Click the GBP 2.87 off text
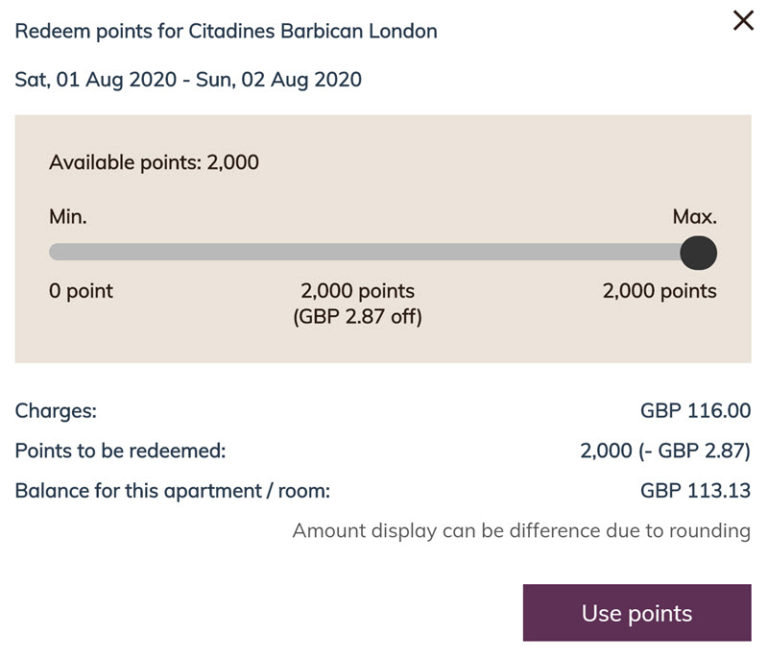 coord(357,318)
